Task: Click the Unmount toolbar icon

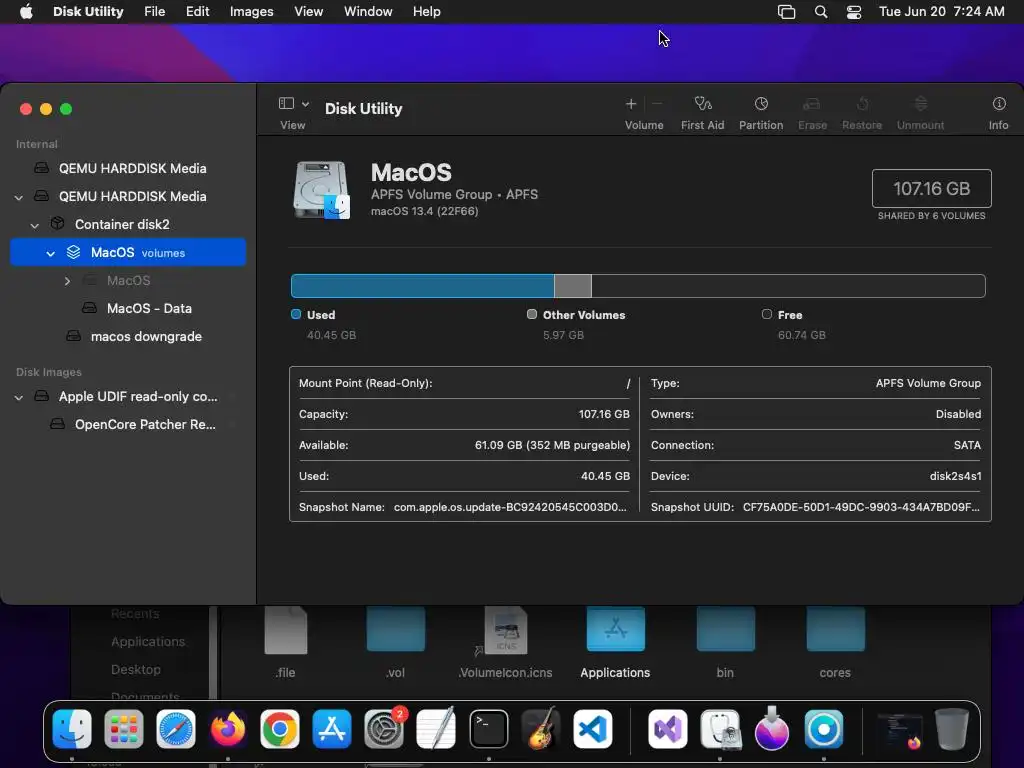Action: pyautogui.click(x=920, y=104)
